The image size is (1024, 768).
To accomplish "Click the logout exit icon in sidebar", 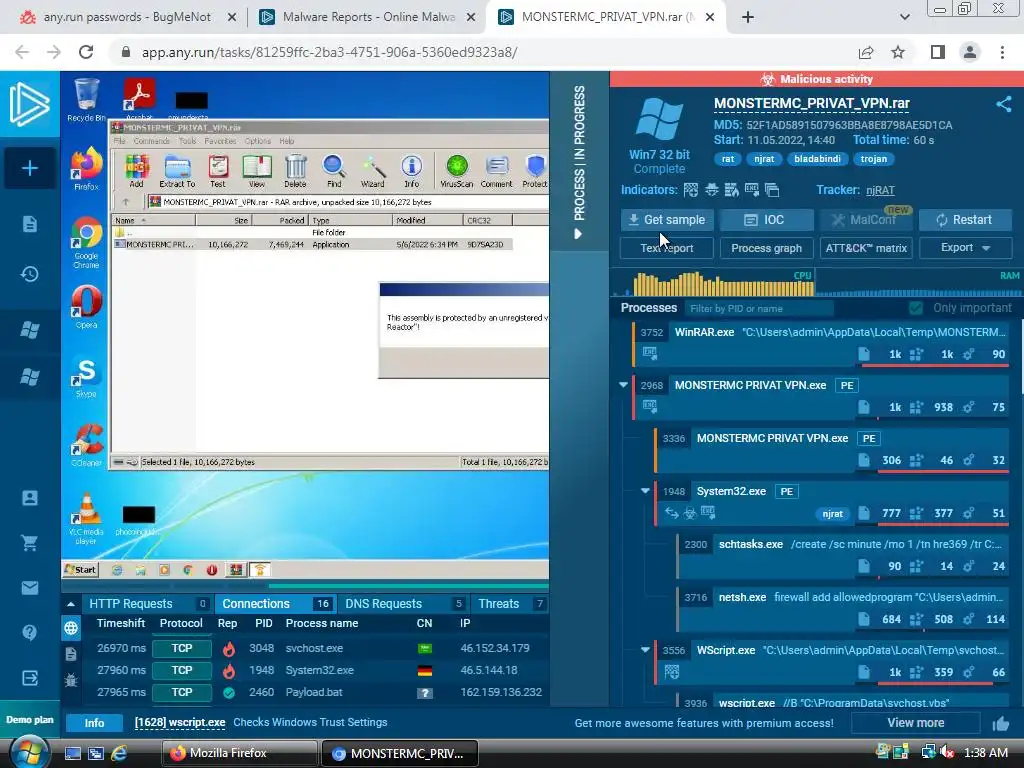I will 29,678.
